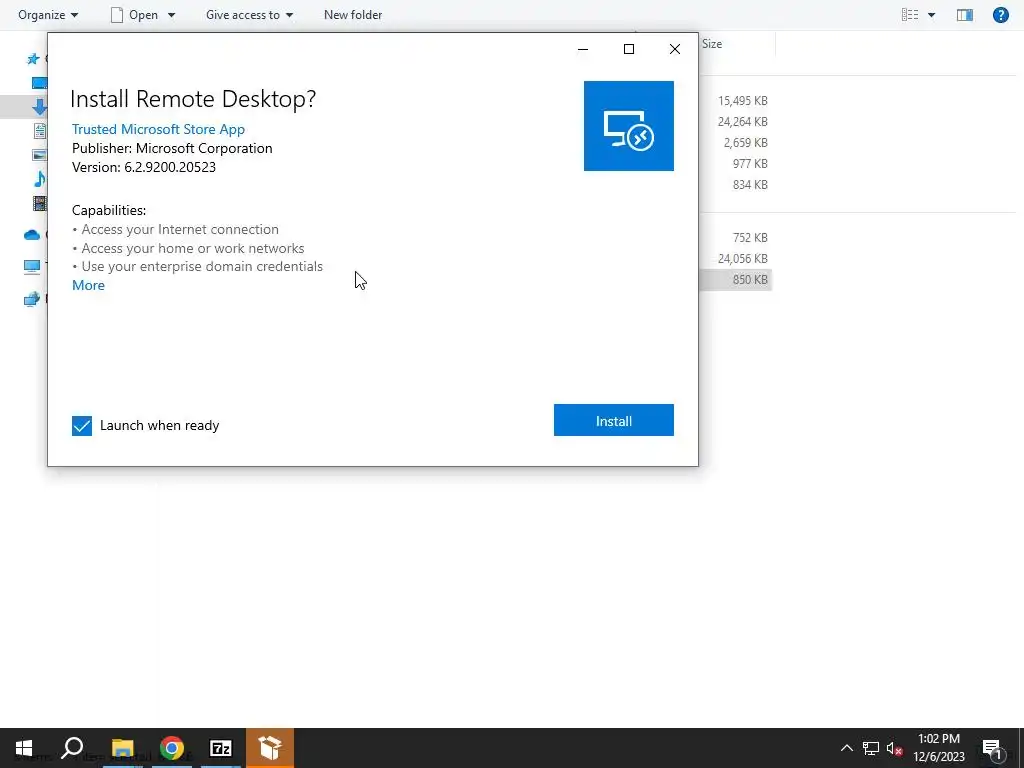Click the Remote Desktop app logo
Screen dimensions: 1024x768
[628, 126]
